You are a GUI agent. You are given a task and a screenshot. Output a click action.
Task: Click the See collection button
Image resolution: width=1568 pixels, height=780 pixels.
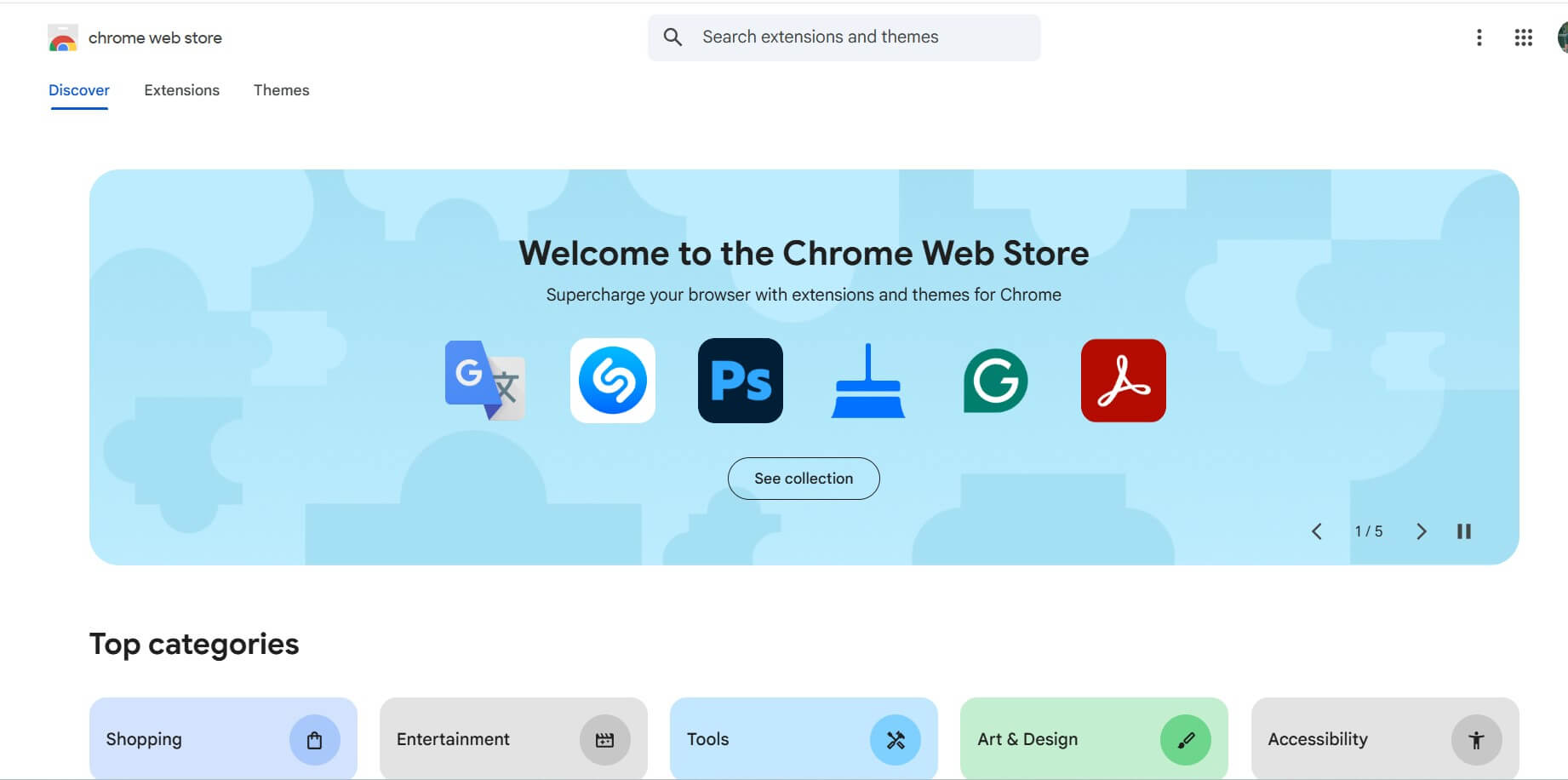(804, 479)
